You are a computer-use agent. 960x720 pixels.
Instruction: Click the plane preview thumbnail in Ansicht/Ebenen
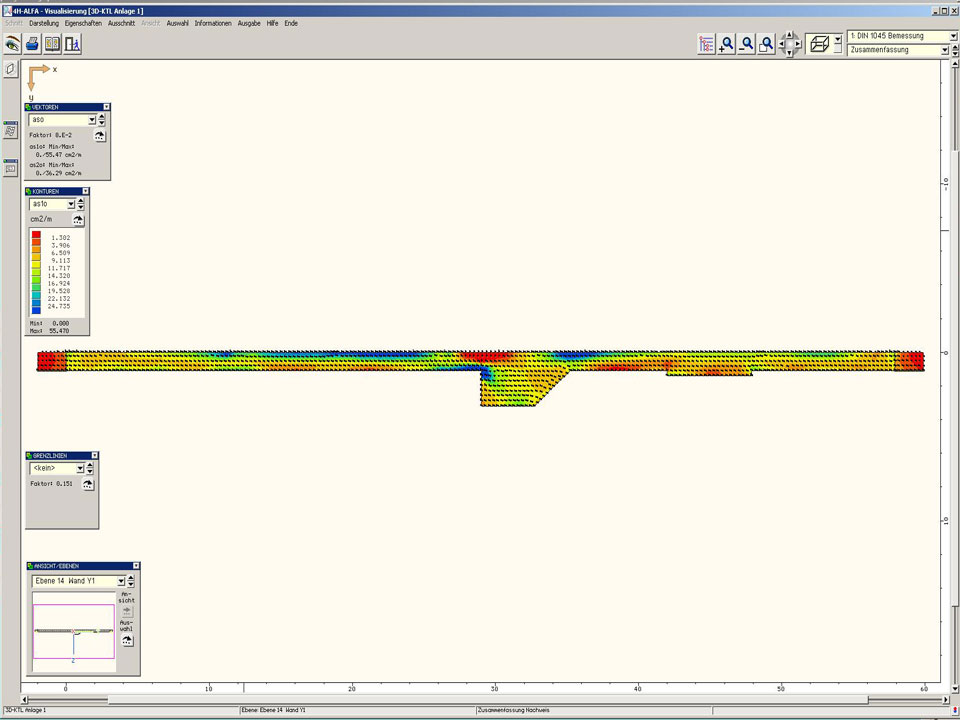[x=73, y=631]
